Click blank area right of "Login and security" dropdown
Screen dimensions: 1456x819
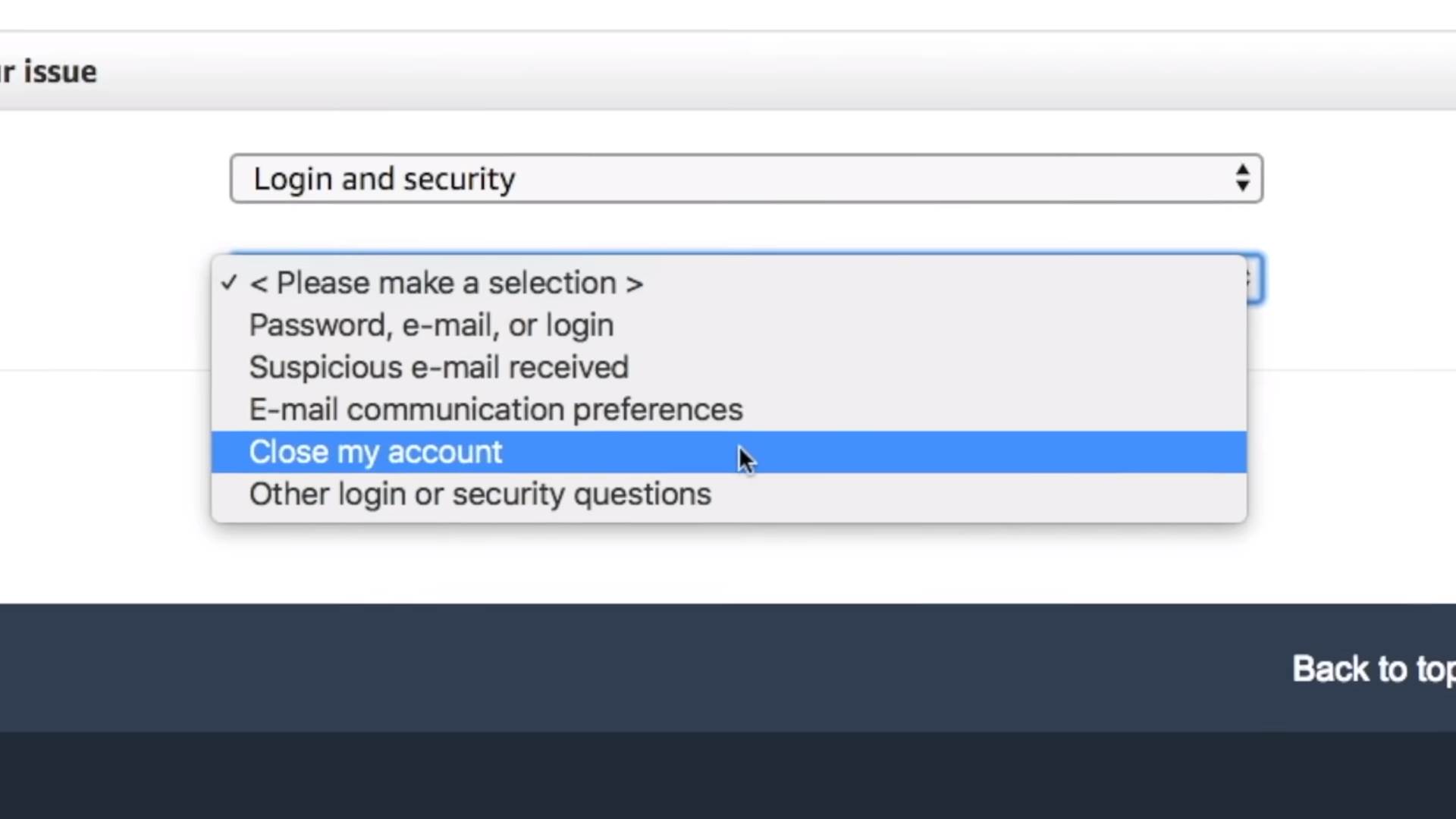click(1357, 179)
